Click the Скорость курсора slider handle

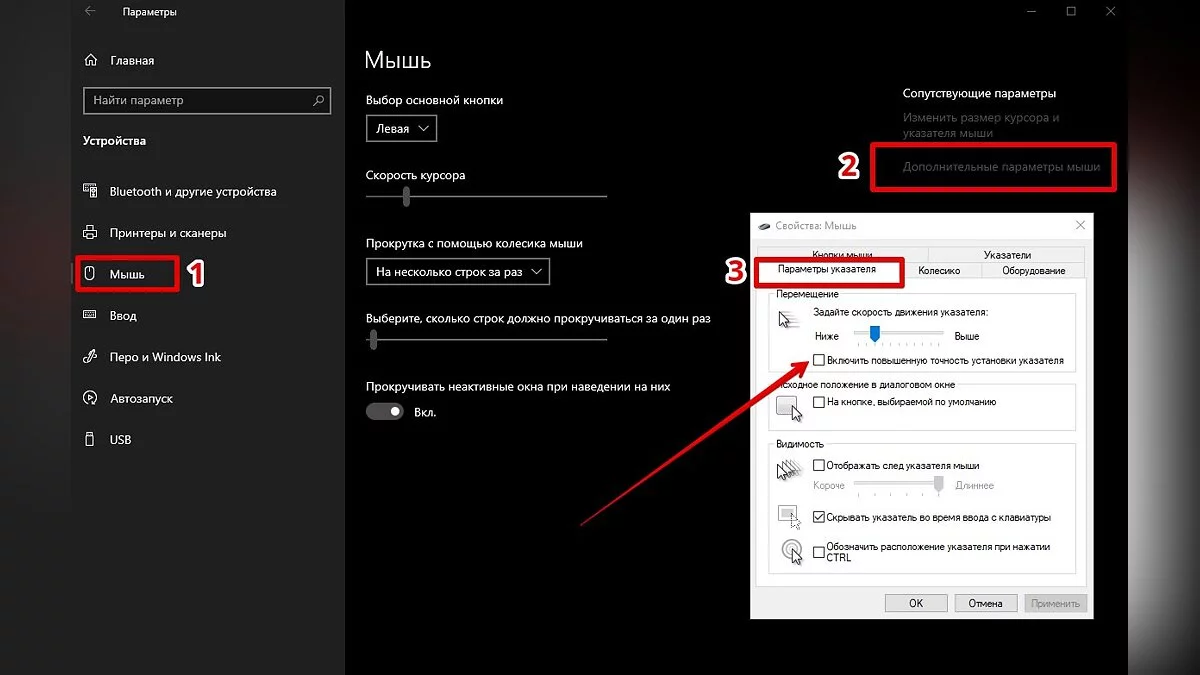(x=406, y=197)
